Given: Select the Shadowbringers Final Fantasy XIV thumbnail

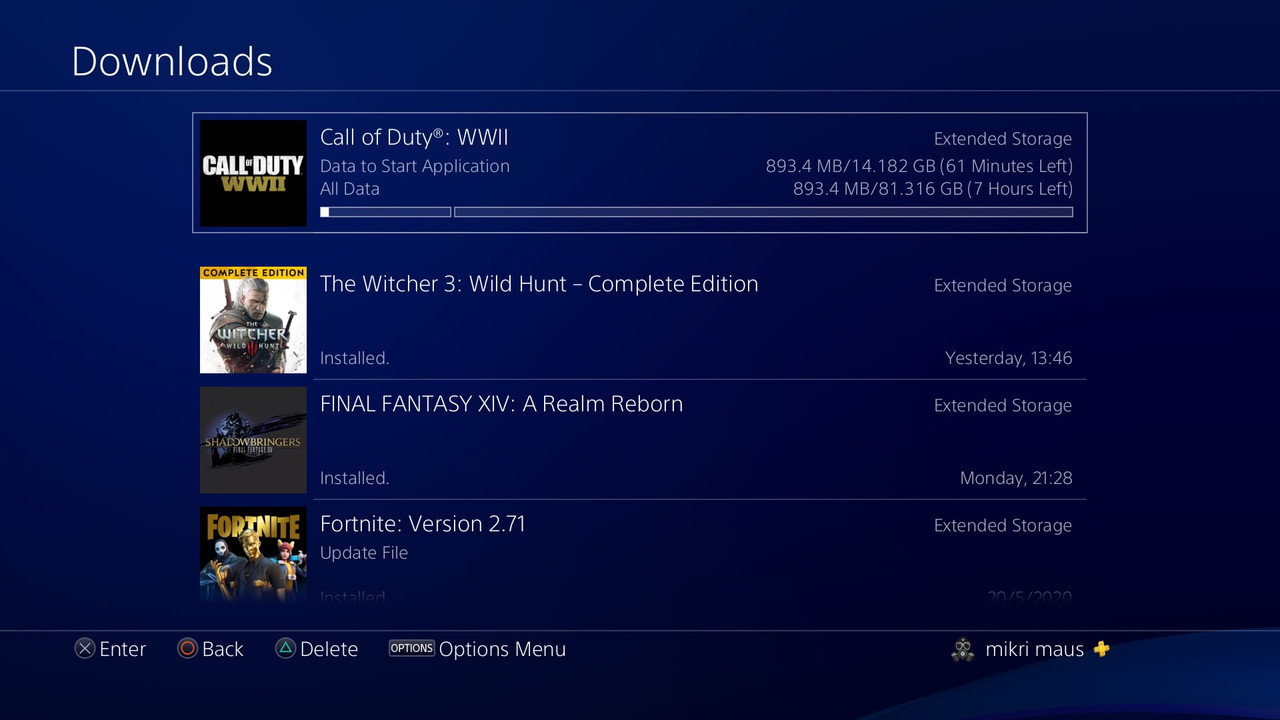Looking at the screenshot, I should tap(253, 440).
